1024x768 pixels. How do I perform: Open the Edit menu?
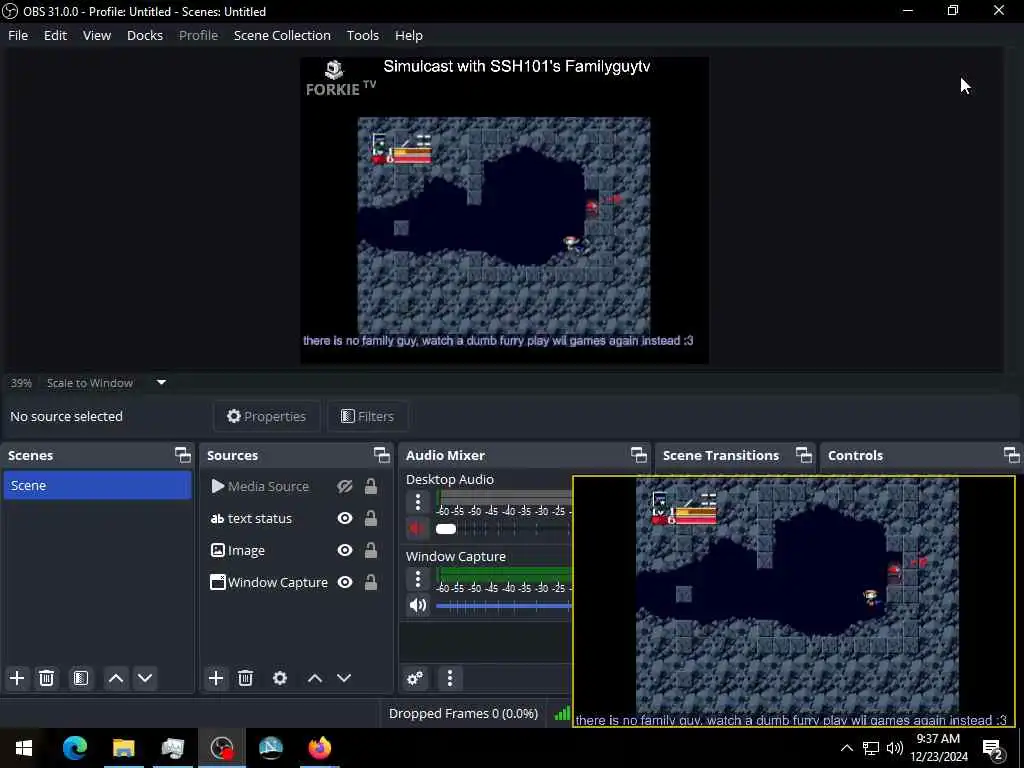tap(55, 35)
